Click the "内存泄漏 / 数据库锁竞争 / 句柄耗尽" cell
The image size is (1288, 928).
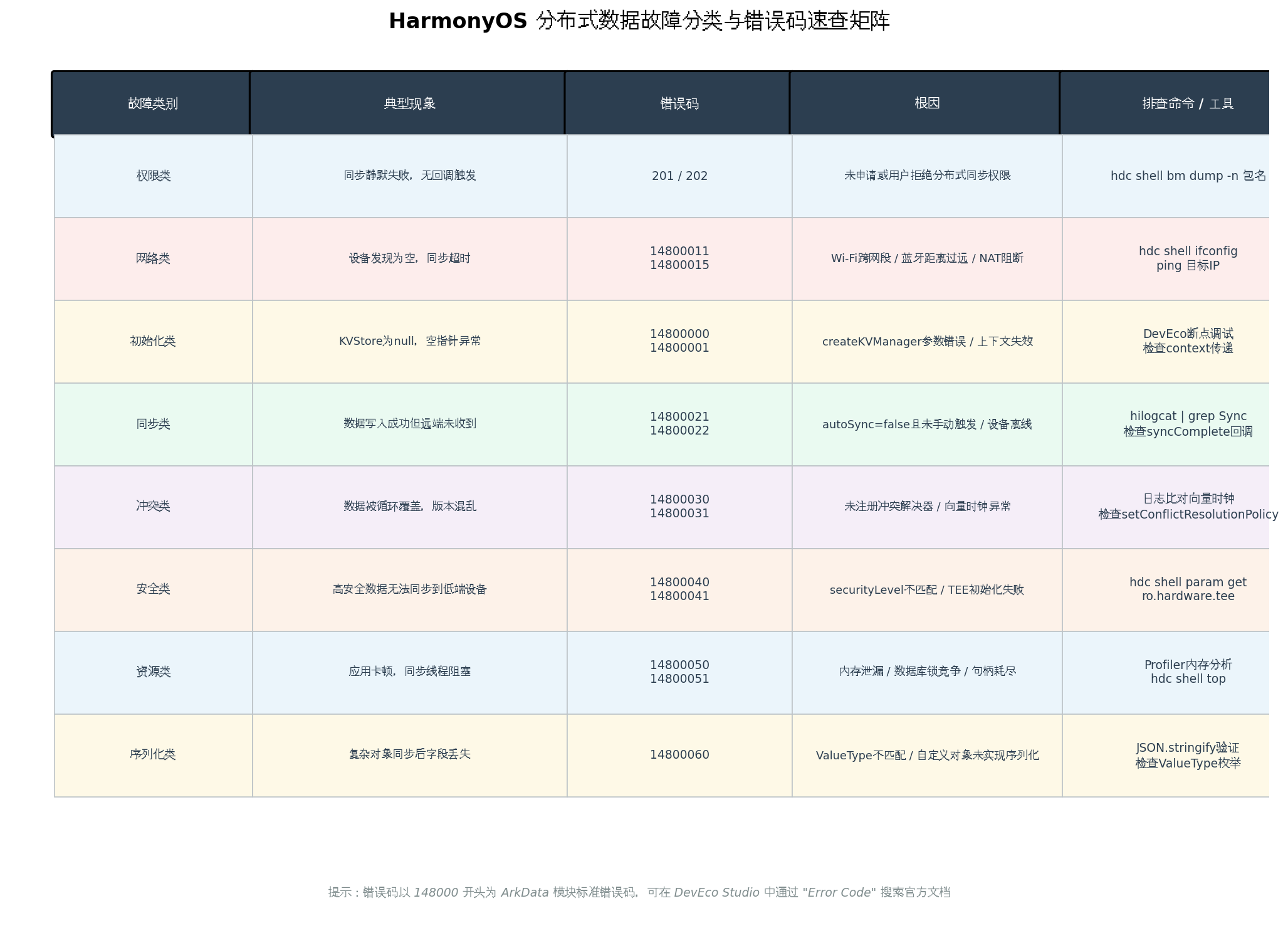click(927, 673)
